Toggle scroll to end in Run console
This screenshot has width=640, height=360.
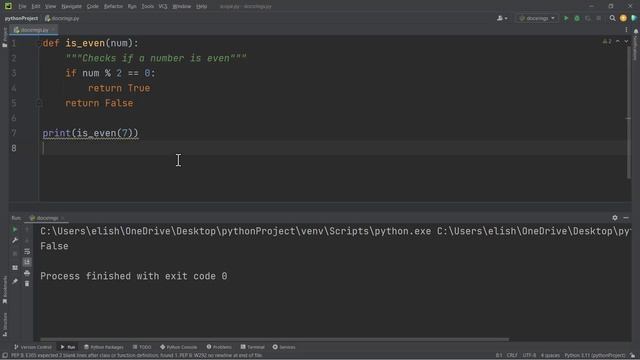click(27, 262)
